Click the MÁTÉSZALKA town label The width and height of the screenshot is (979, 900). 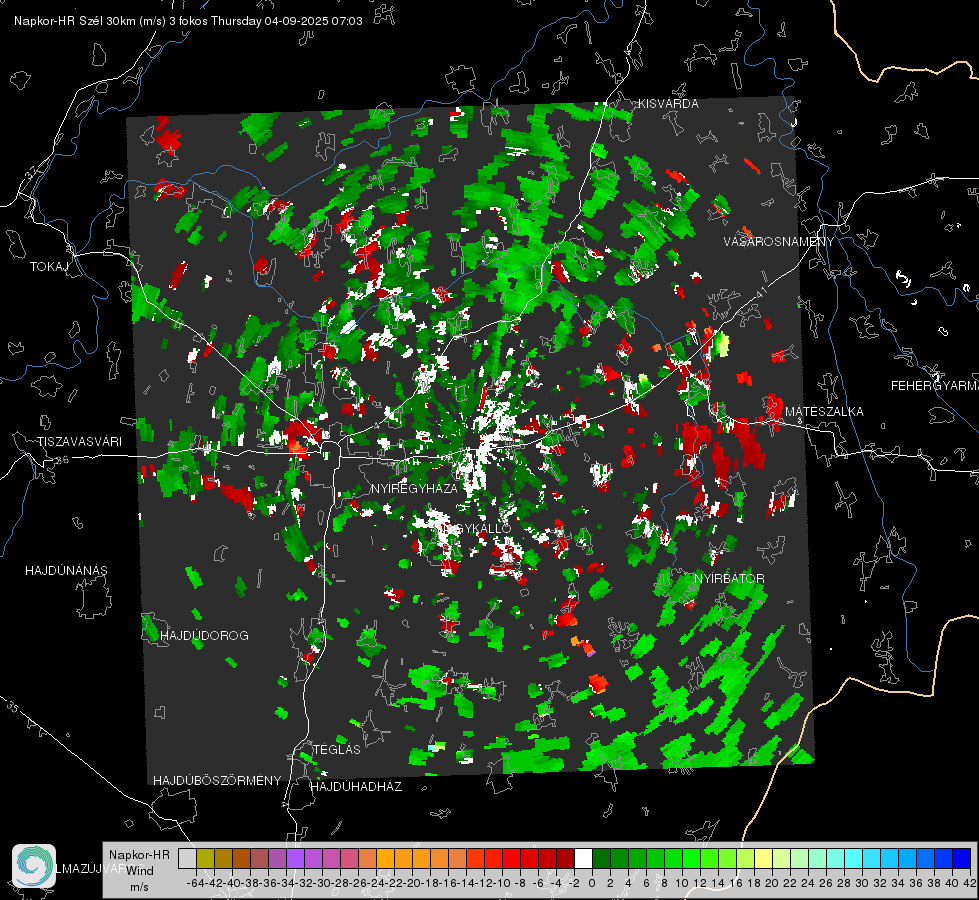pyautogui.click(x=824, y=412)
